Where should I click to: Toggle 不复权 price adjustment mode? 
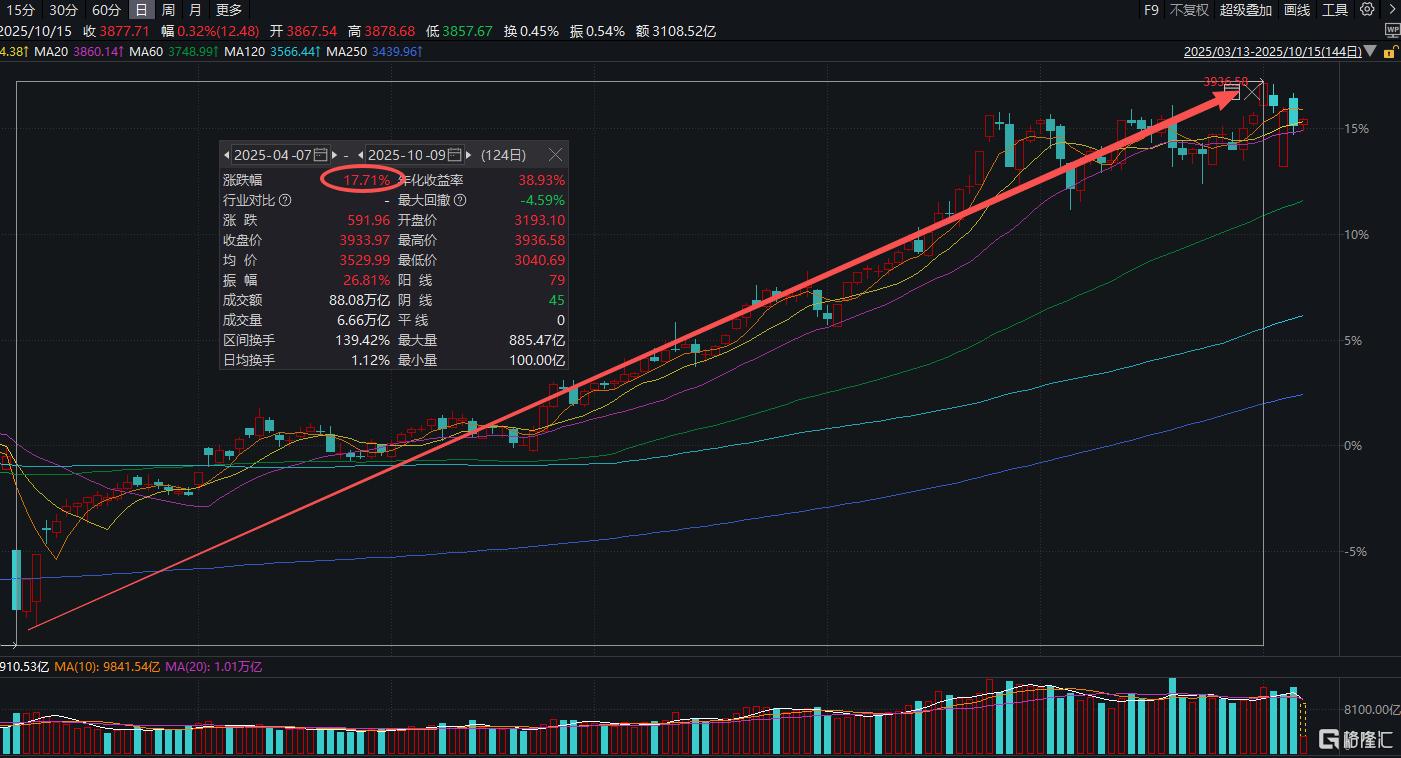pyautogui.click(x=1189, y=10)
